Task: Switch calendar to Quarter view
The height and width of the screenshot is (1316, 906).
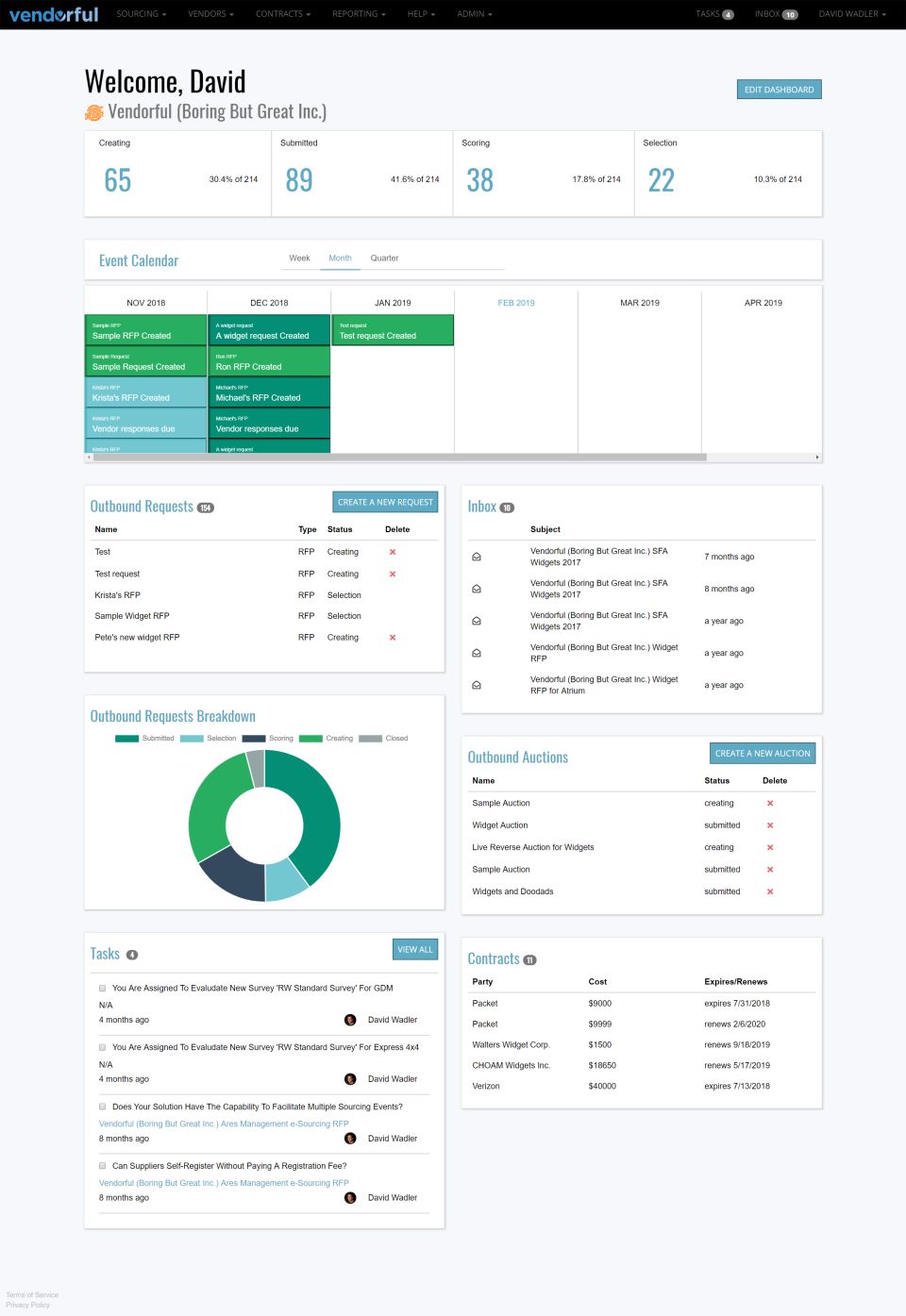Action: [x=384, y=258]
